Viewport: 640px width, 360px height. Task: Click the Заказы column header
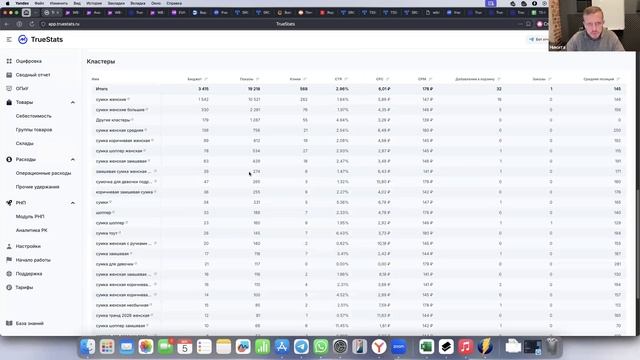coord(539,79)
